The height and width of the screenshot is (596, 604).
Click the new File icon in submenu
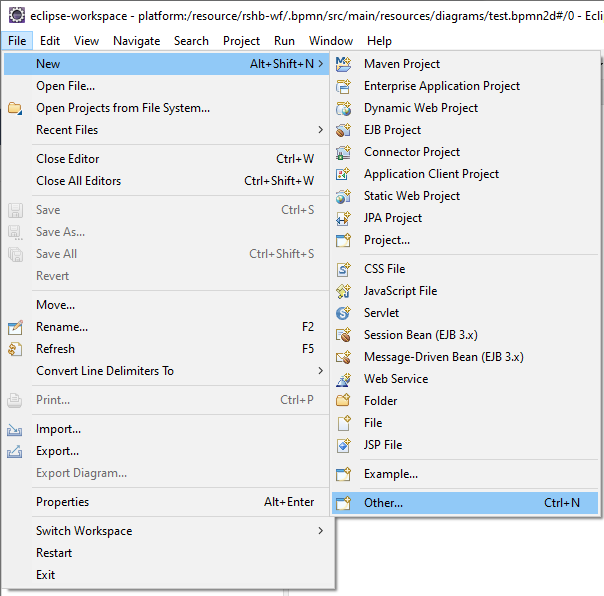pos(343,423)
